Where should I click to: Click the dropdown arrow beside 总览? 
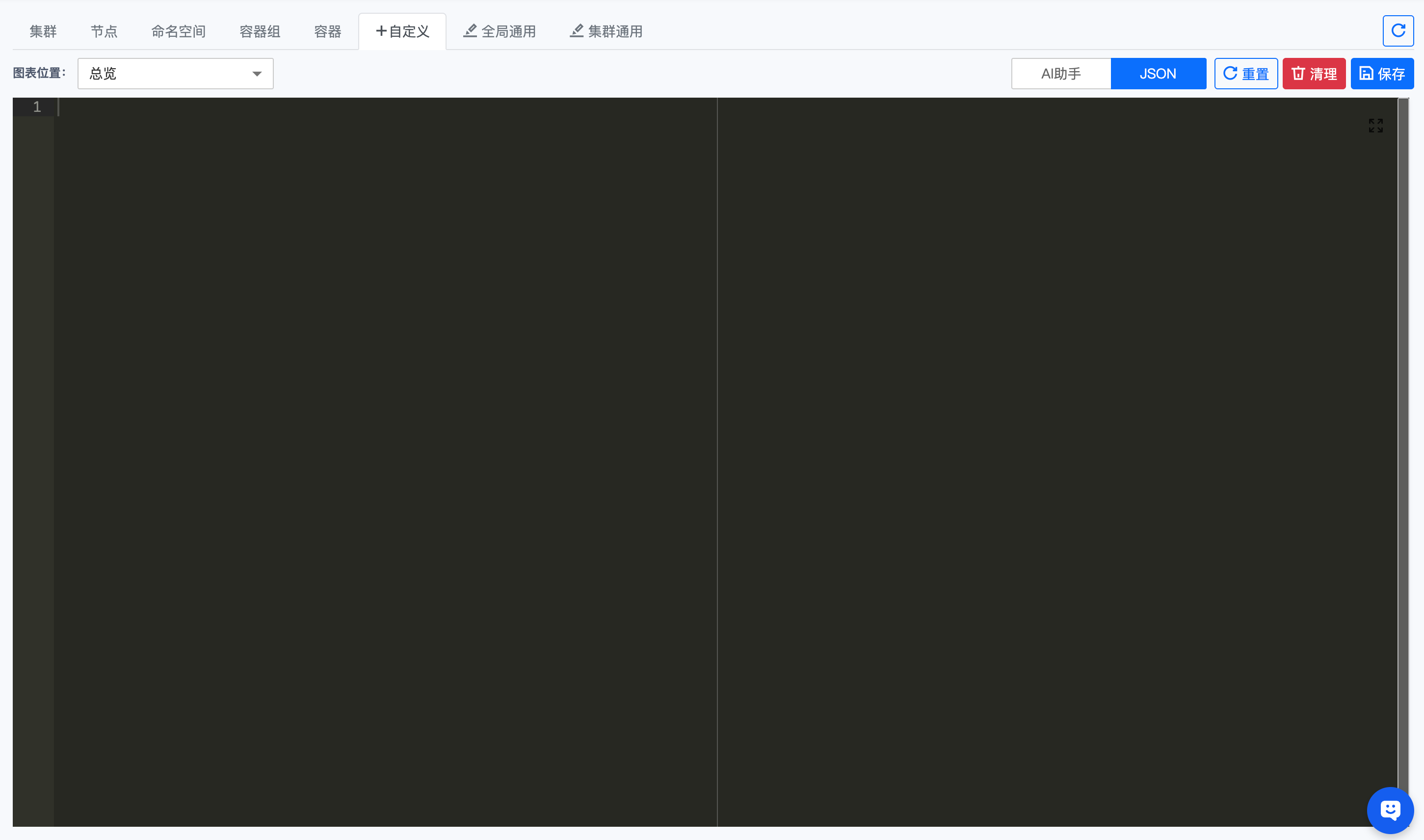(257, 74)
